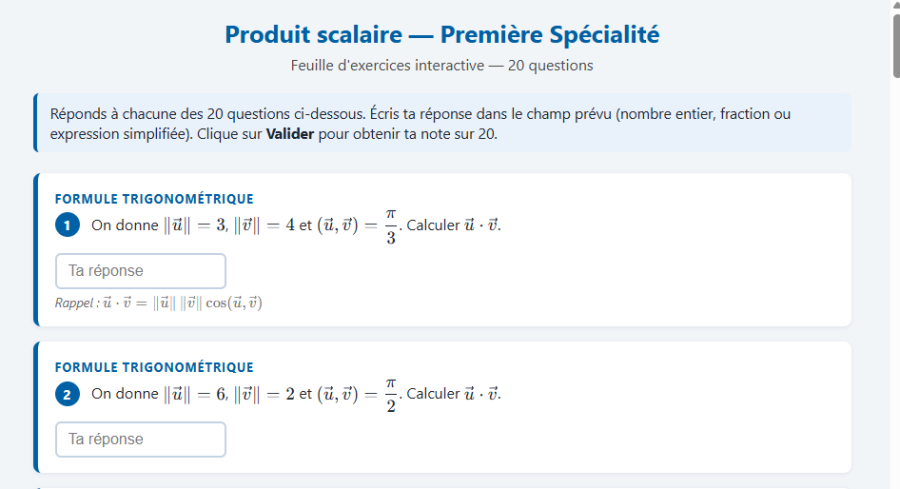Click the blue instruction box text
The height and width of the screenshot is (489, 900).
(x=420, y=124)
